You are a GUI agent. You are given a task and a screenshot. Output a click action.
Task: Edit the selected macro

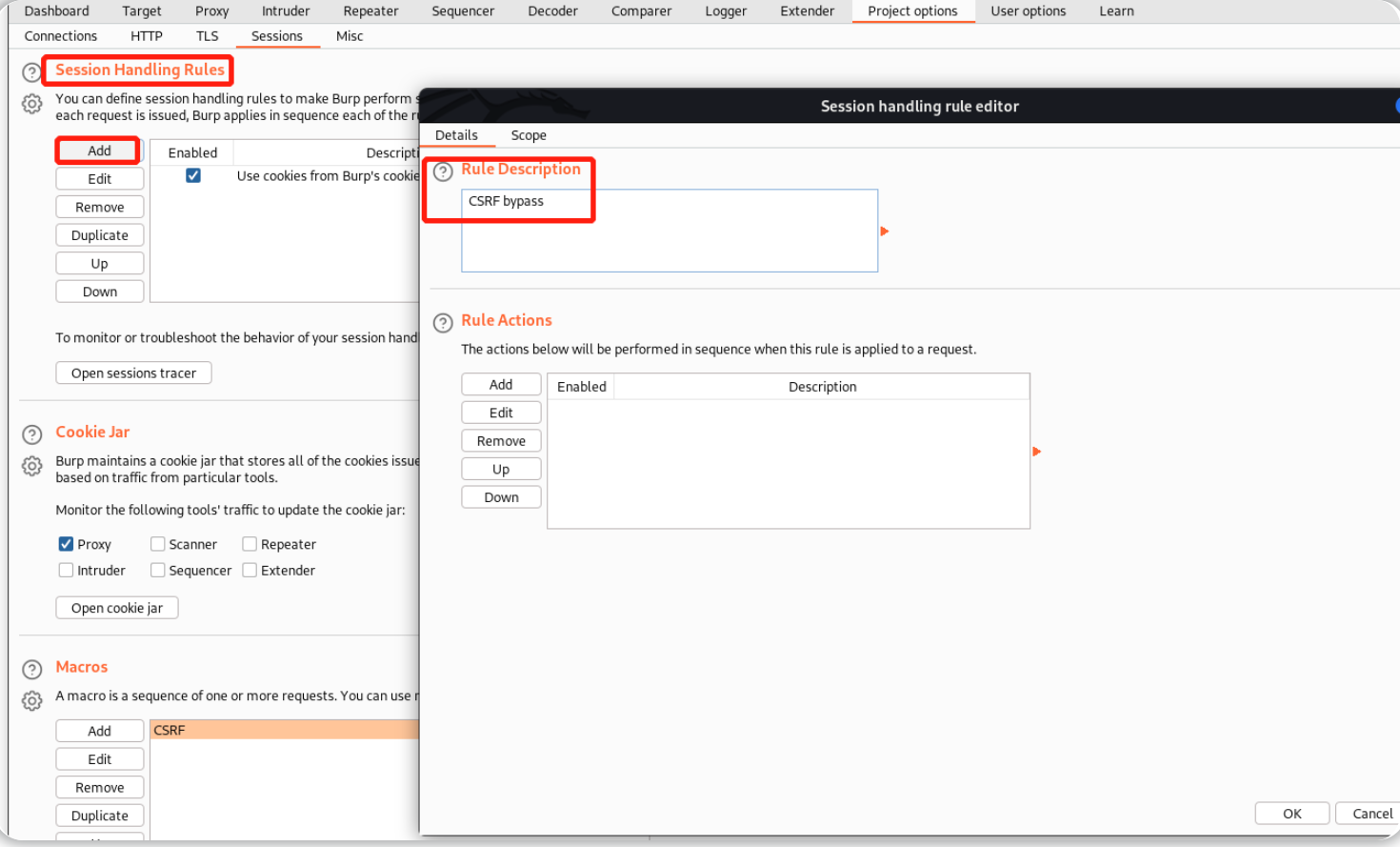pyautogui.click(x=100, y=759)
